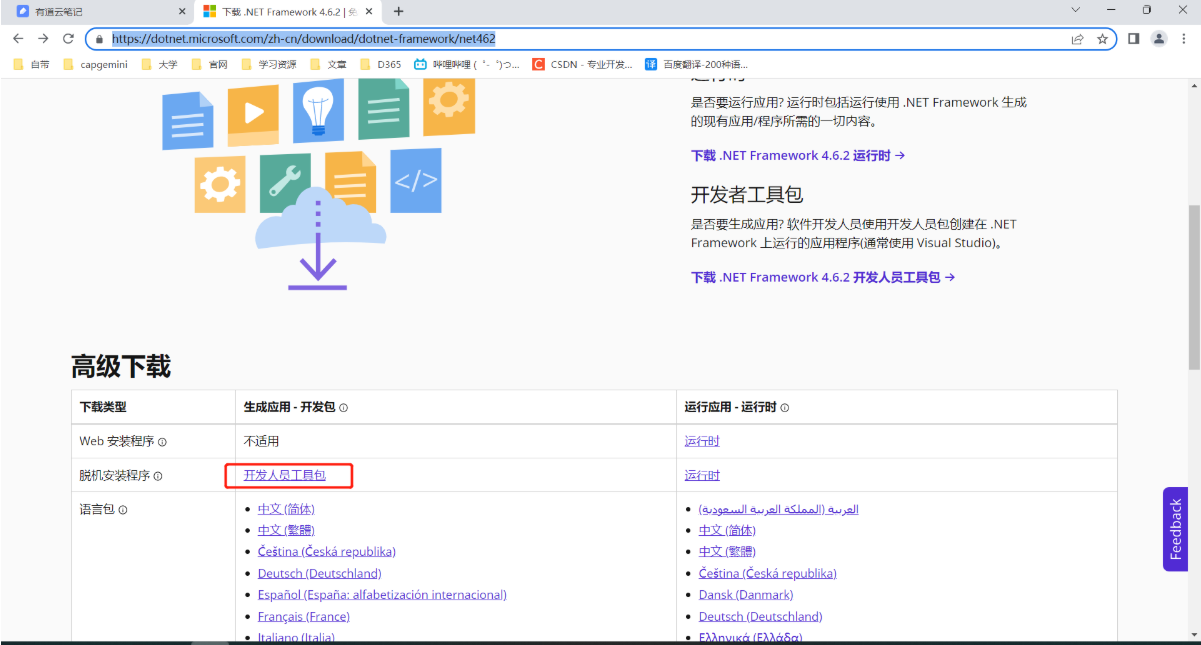This screenshot has height=645, width=1201.
Task: Close the 有道云笔记 tab
Action: [182, 11]
